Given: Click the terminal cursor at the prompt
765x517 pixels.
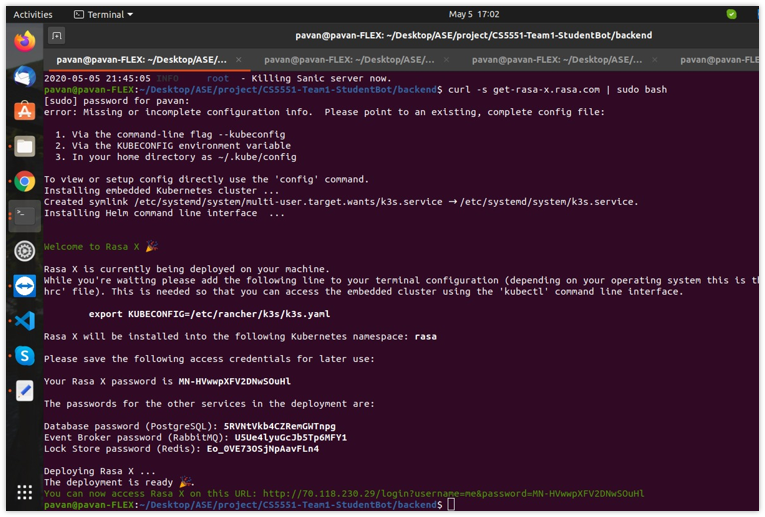Looking at the screenshot, I should coord(451,504).
